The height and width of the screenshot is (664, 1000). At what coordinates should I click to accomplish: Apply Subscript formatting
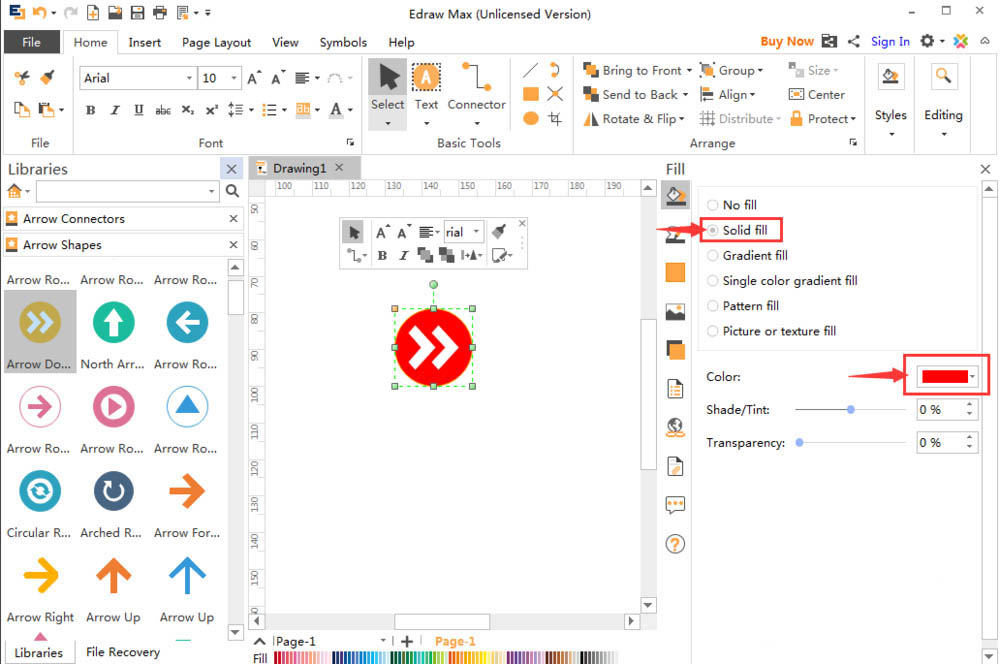pyautogui.click(x=187, y=110)
